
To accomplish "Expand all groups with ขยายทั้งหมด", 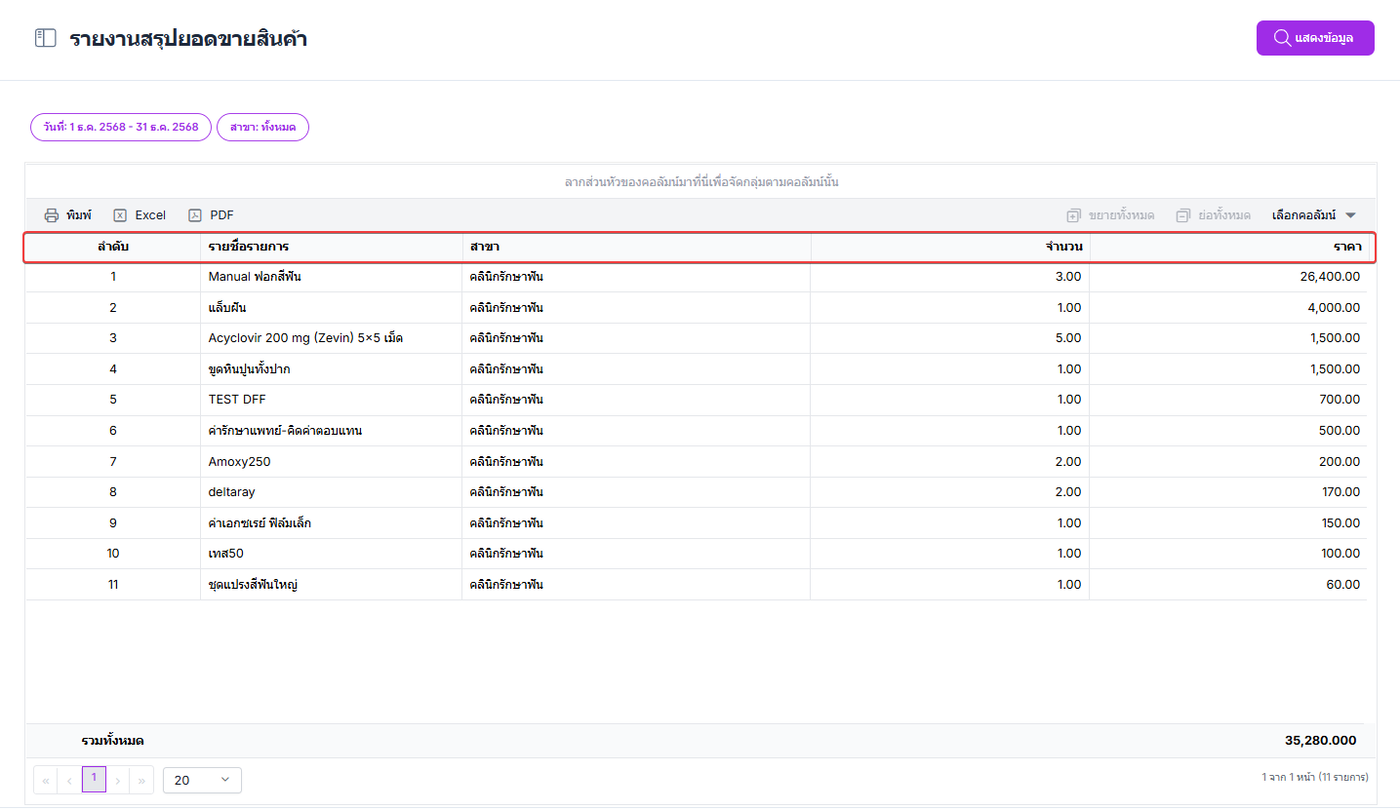I will point(1111,215).
